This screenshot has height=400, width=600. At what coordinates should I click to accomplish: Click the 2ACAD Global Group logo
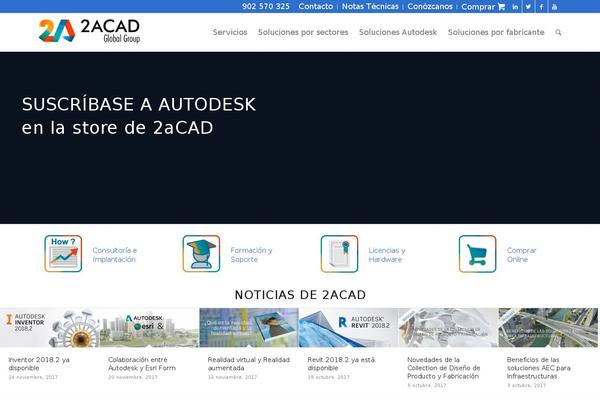90,31
